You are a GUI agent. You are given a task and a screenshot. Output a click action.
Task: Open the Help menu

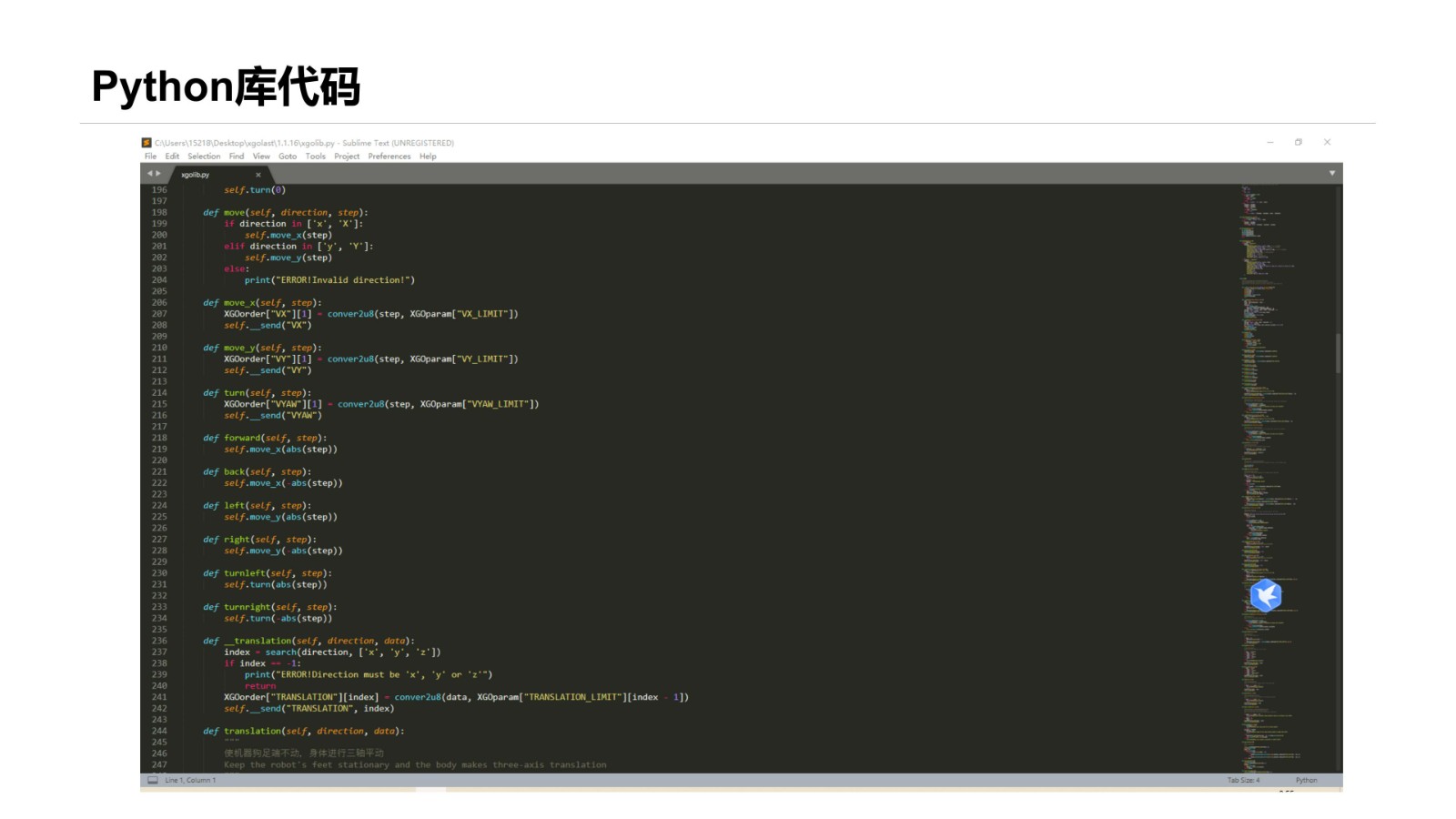[x=428, y=157]
